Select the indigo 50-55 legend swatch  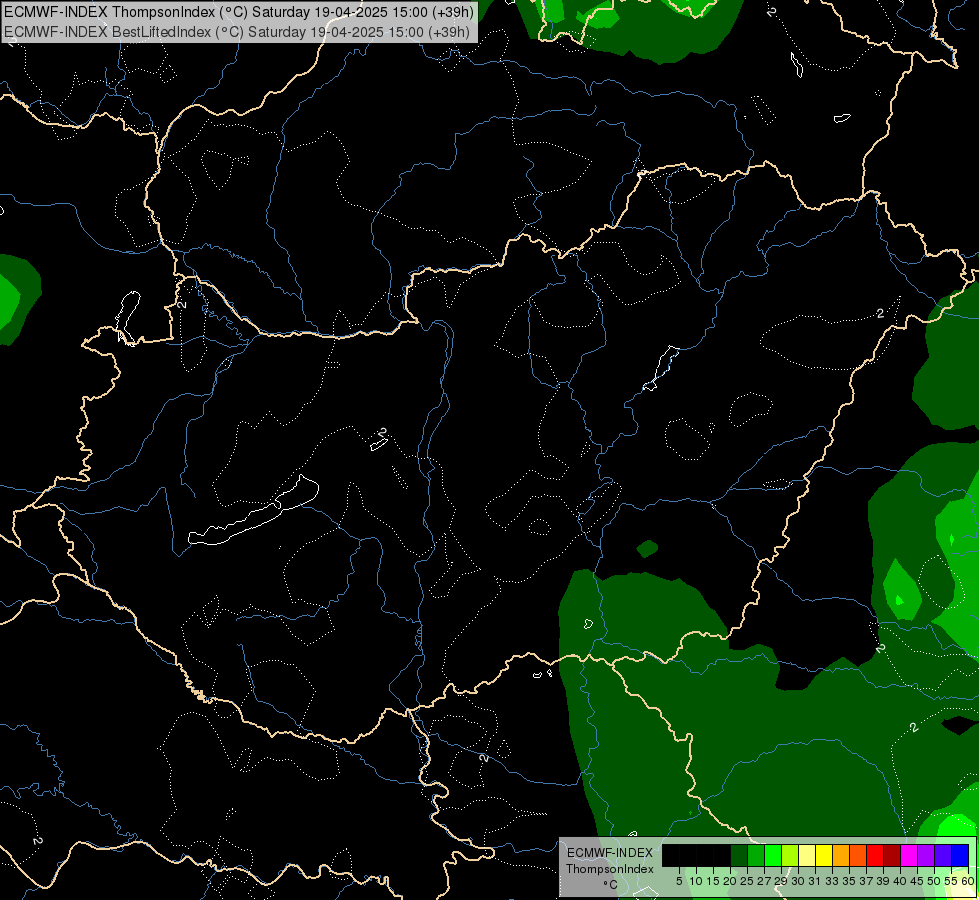(x=943, y=856)
